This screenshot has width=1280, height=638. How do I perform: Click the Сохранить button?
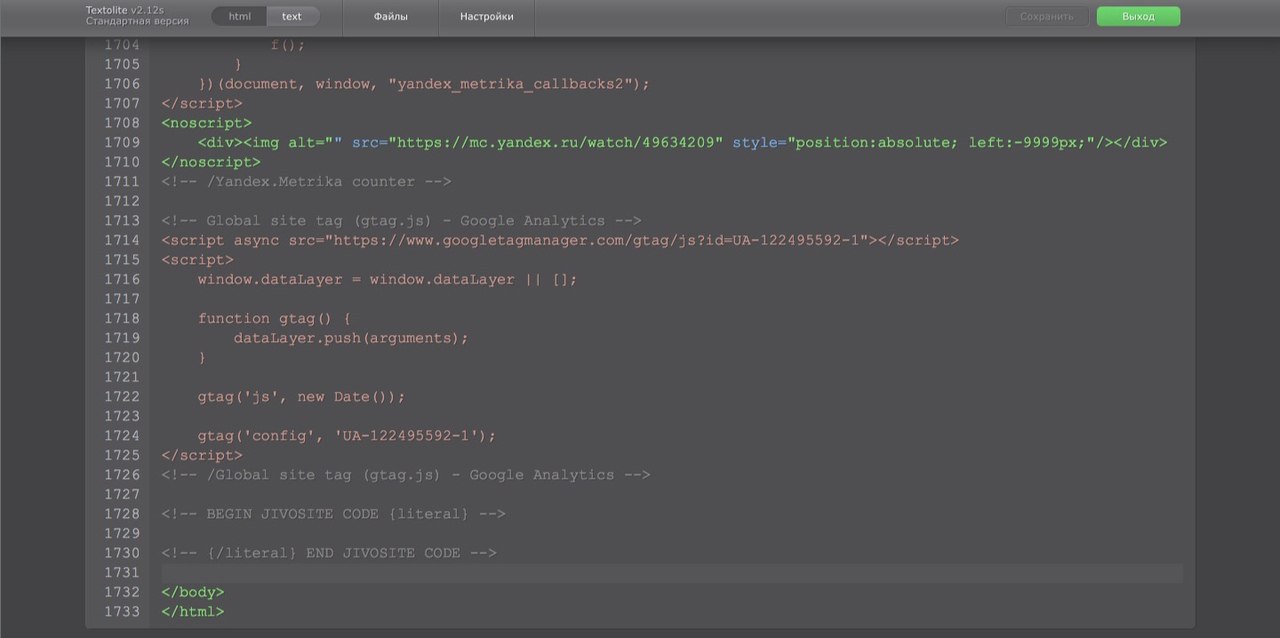coord(1047,16)
